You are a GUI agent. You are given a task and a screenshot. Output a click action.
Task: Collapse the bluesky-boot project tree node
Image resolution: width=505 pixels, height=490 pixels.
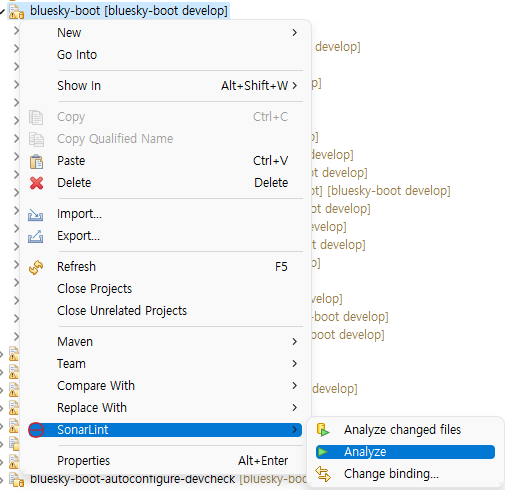(x=2, y=12)
